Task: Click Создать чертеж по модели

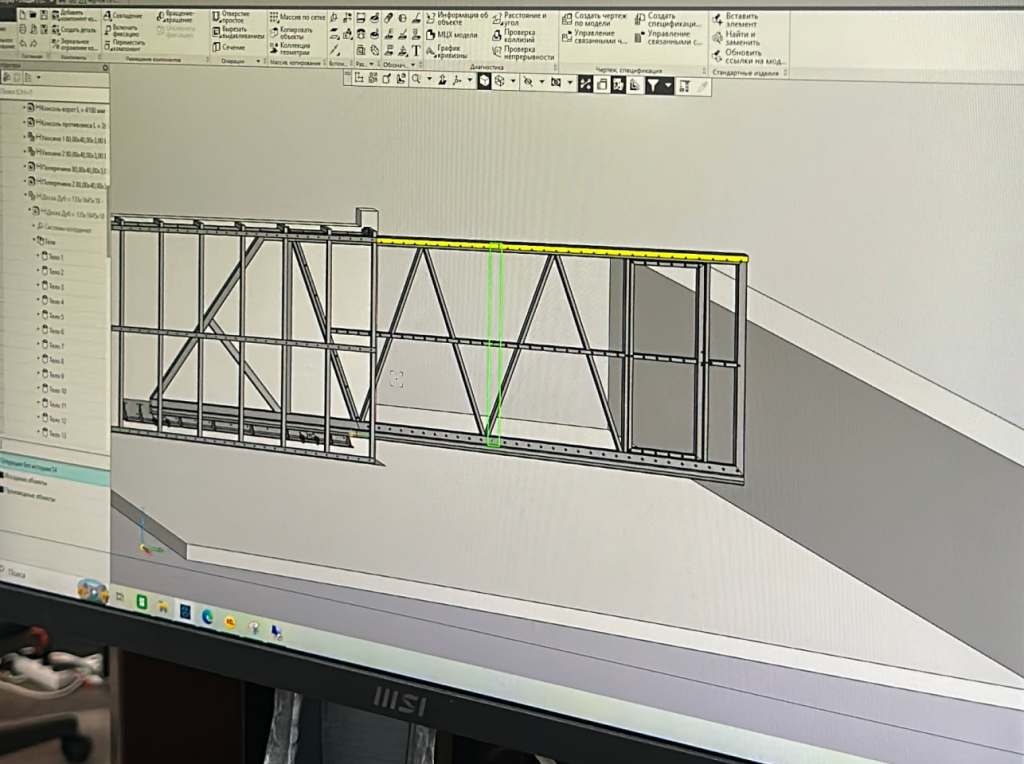Action: [x=594, y=19]
